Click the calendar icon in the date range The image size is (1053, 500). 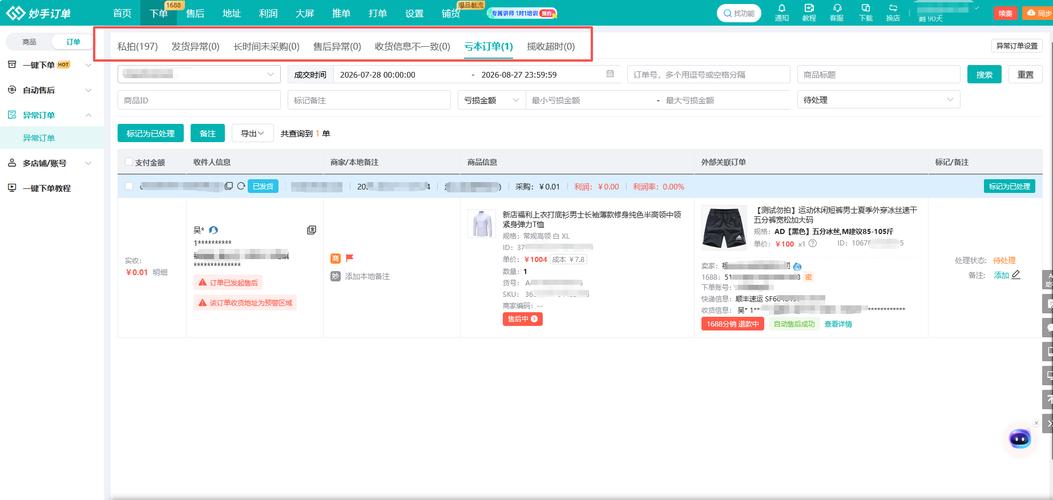tap(610, 74)
